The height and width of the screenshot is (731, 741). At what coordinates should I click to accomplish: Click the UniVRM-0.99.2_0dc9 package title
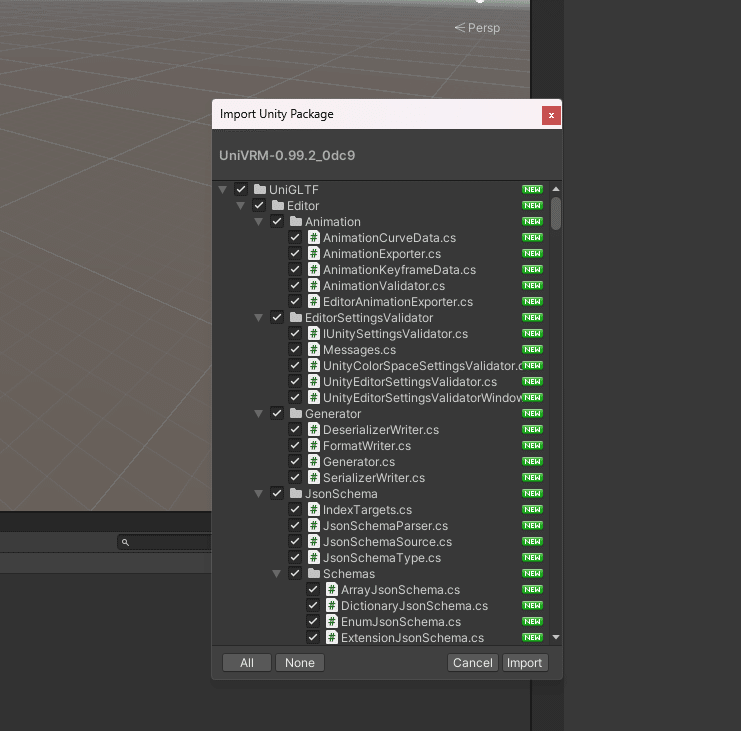pos(287,155)
